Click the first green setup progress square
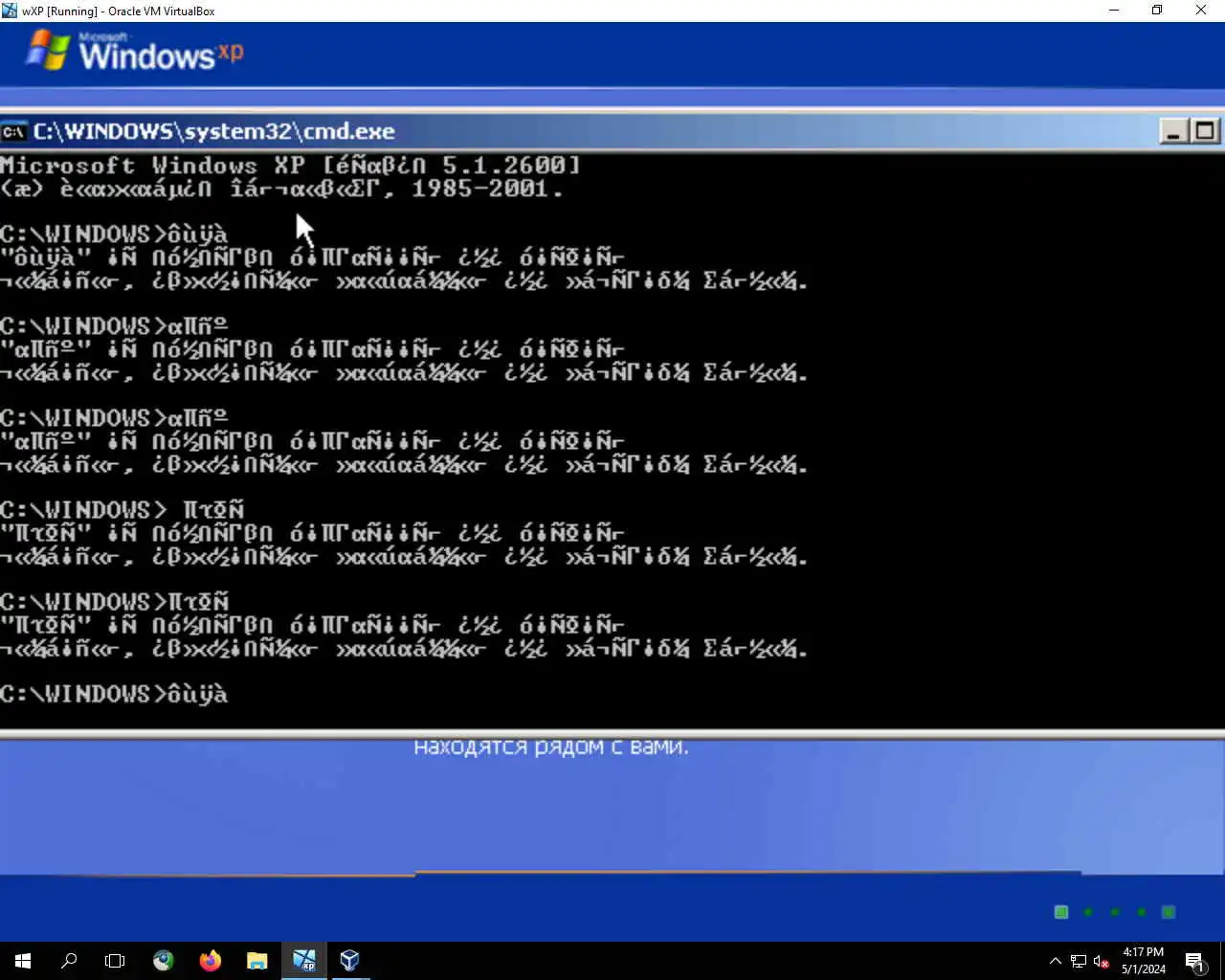The width and height of the screenshot is (1225, 980). [x=1061, y=912]
